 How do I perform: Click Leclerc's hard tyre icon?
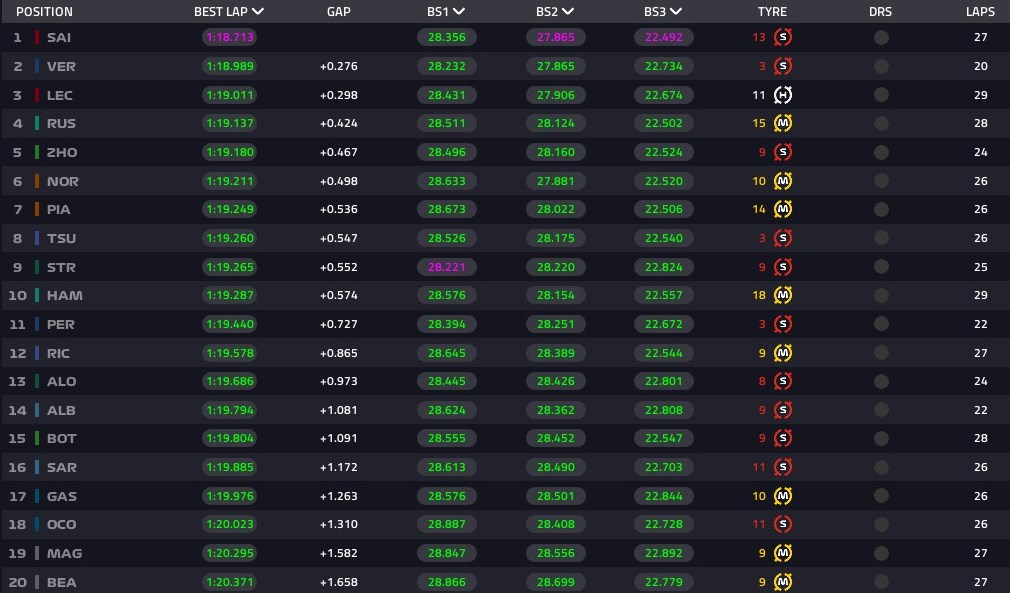pyautogui.click(x=783, y=95)
